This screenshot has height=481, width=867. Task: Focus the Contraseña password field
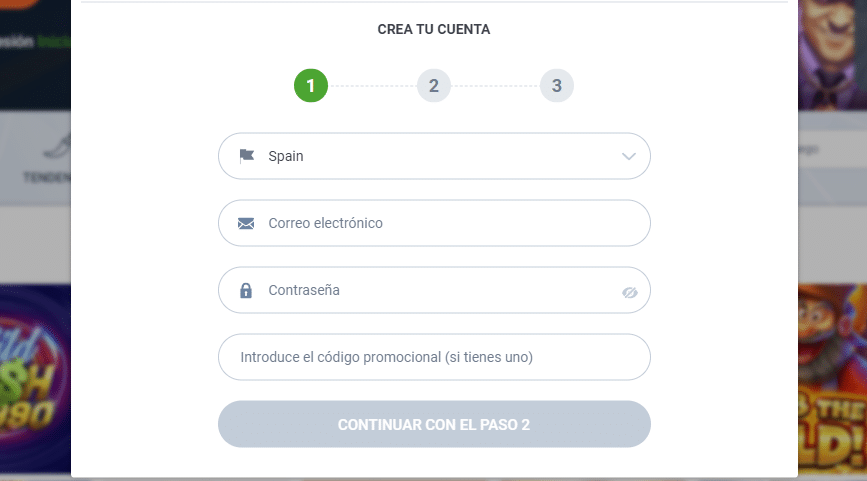click(x=434, y=290)
